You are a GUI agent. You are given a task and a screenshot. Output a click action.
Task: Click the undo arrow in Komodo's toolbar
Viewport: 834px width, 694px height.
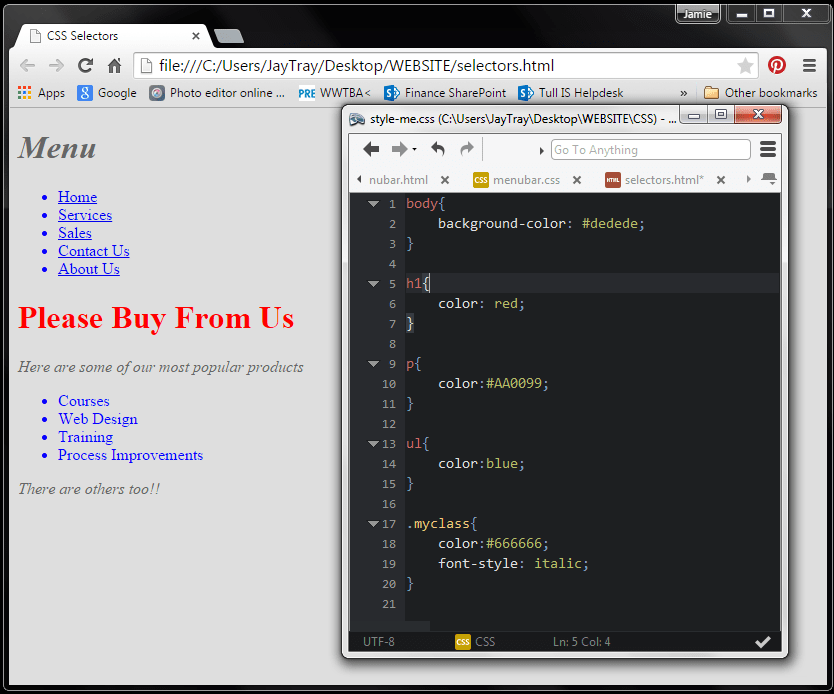437,148
